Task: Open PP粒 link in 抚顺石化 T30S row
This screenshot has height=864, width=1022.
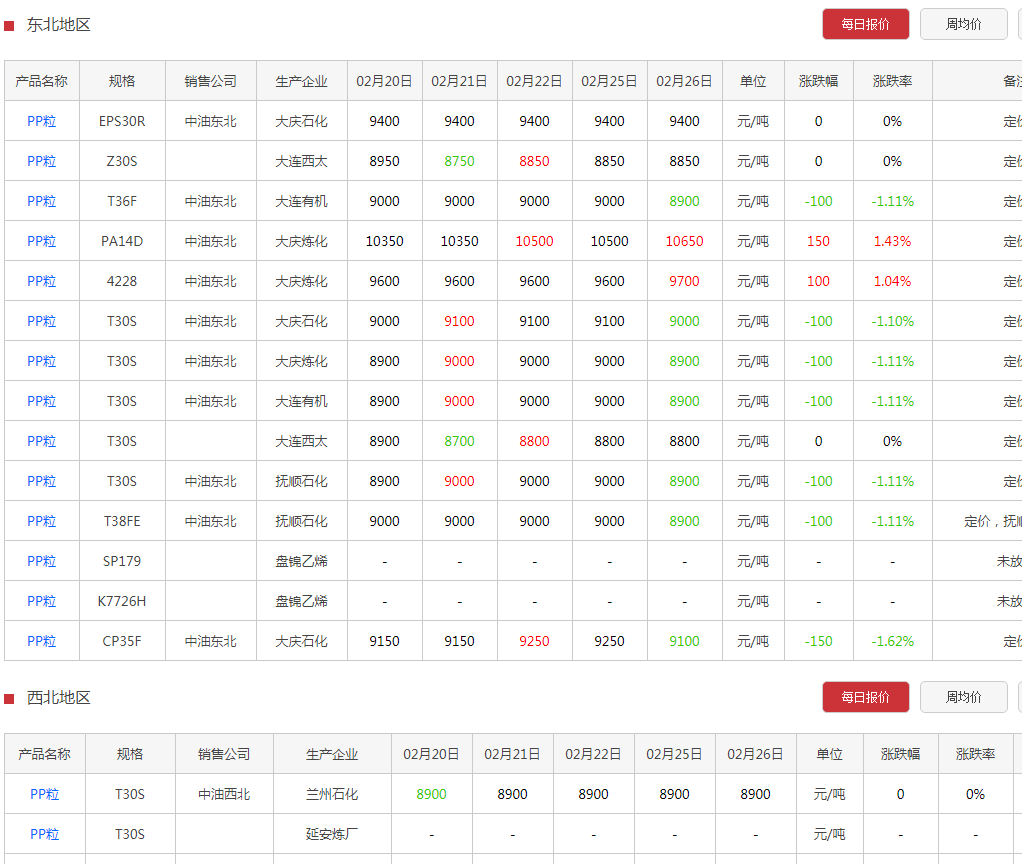Action: click(42, 481)
